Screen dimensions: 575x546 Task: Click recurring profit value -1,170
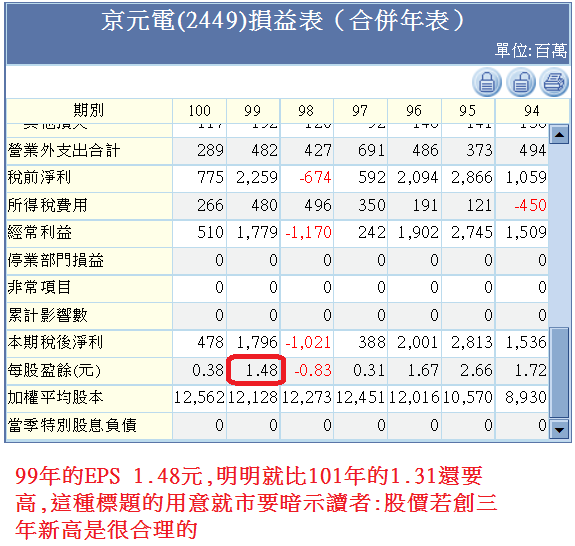[308, 232]
